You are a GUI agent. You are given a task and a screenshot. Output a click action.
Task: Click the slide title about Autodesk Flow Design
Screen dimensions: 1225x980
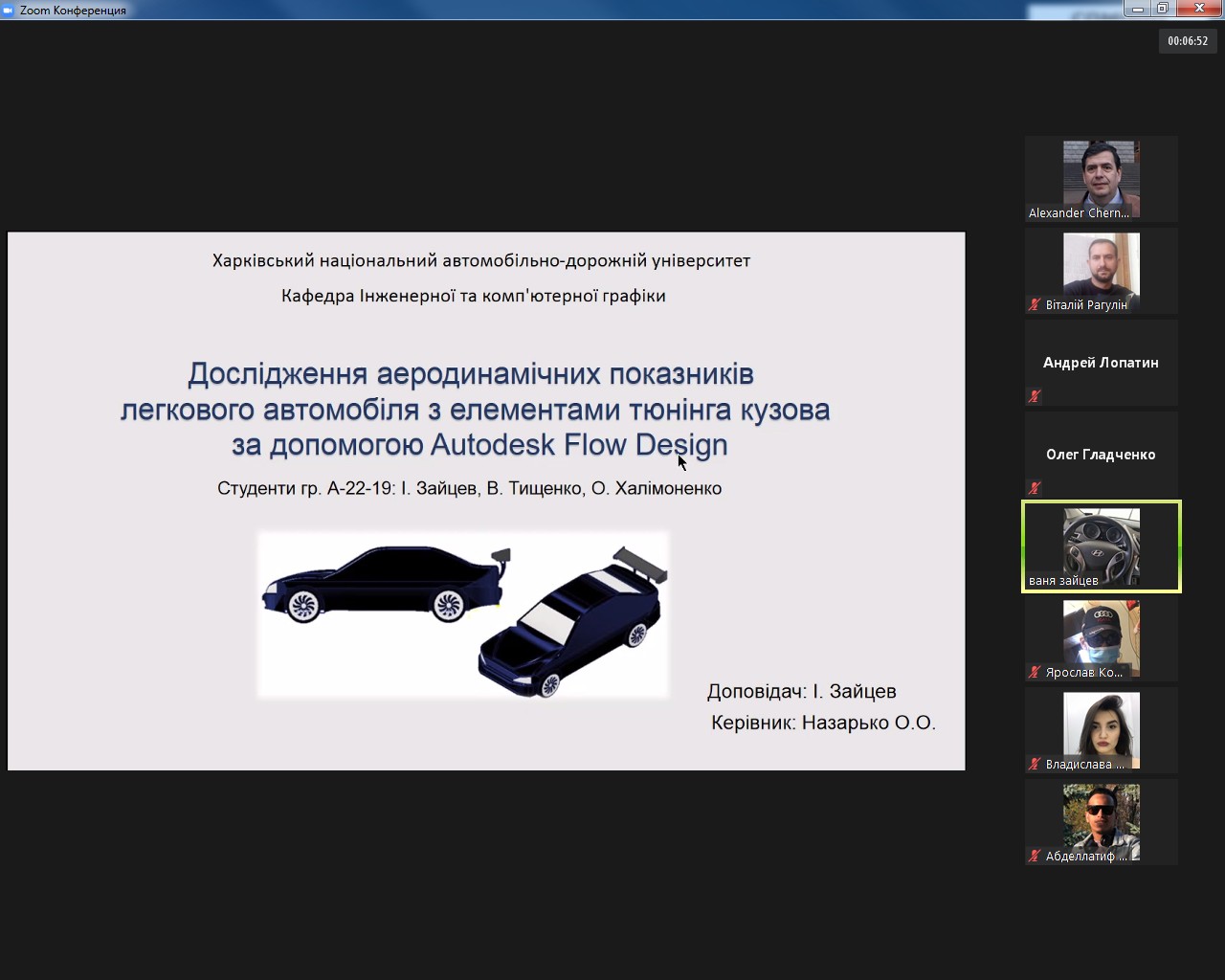pos(476,410)
